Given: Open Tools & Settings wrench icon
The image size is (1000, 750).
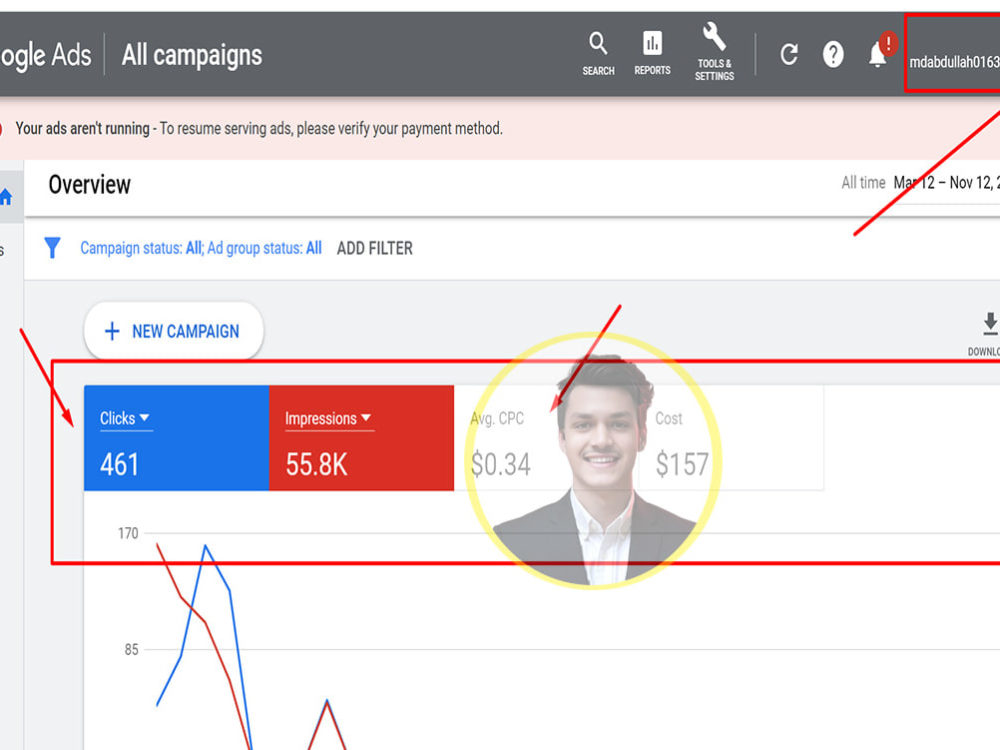Looking at the screenshot, I should click(714, 52).
